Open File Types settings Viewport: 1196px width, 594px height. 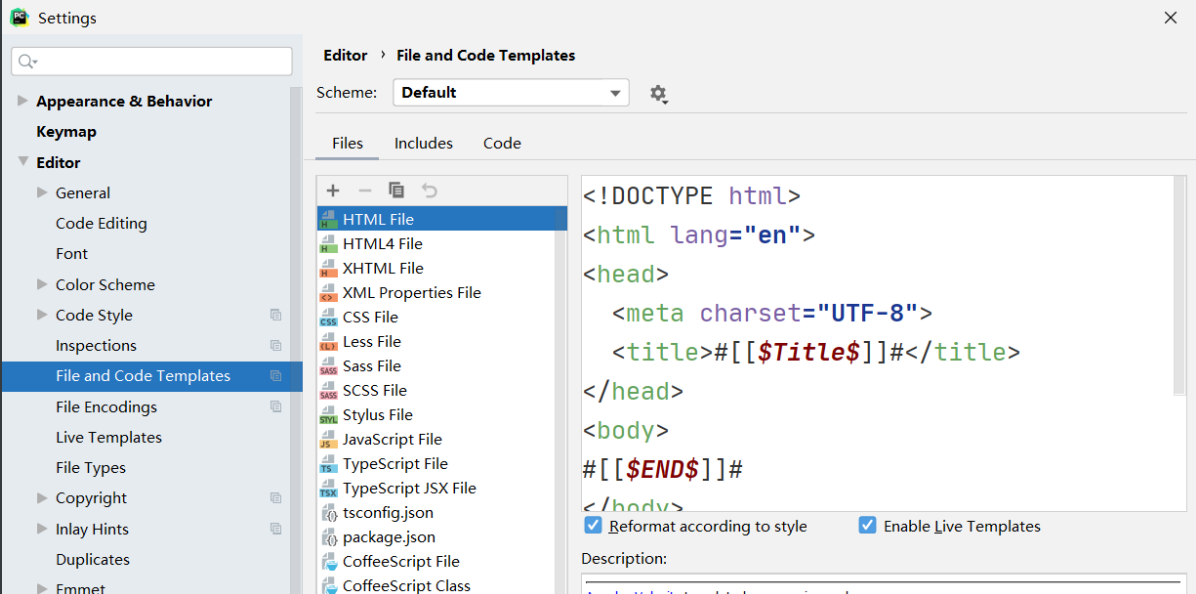coord(91,467)
